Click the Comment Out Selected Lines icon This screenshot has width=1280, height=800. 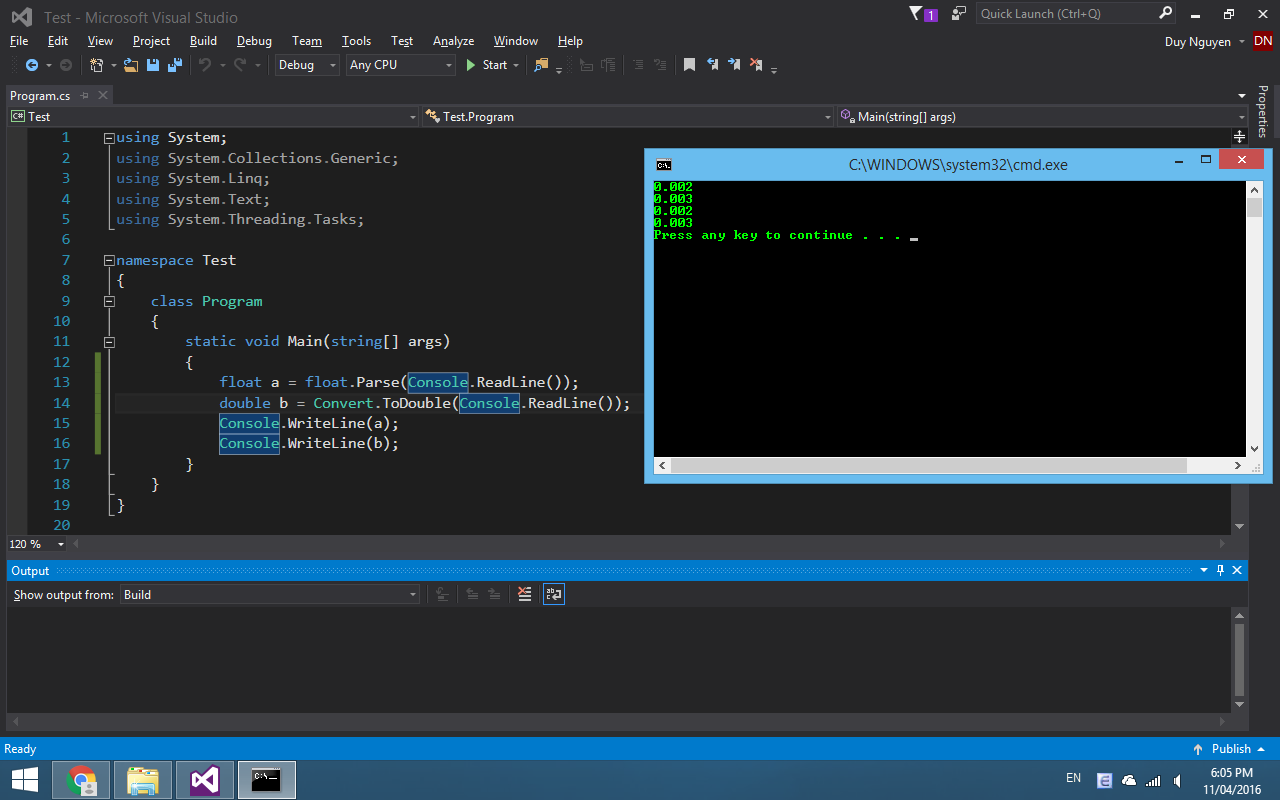638,65
